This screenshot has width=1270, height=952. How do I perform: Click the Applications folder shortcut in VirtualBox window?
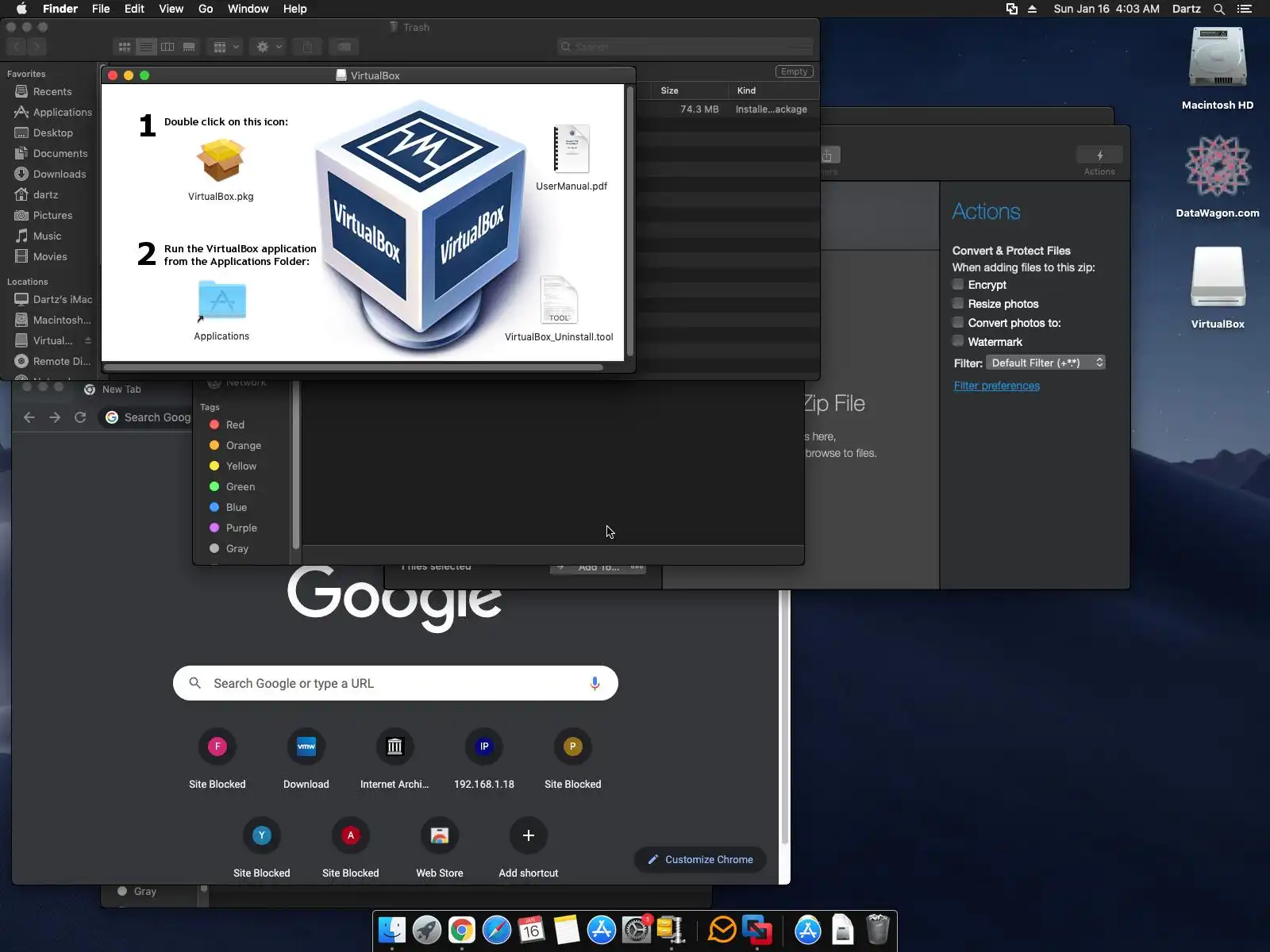[x=221, y=301]
